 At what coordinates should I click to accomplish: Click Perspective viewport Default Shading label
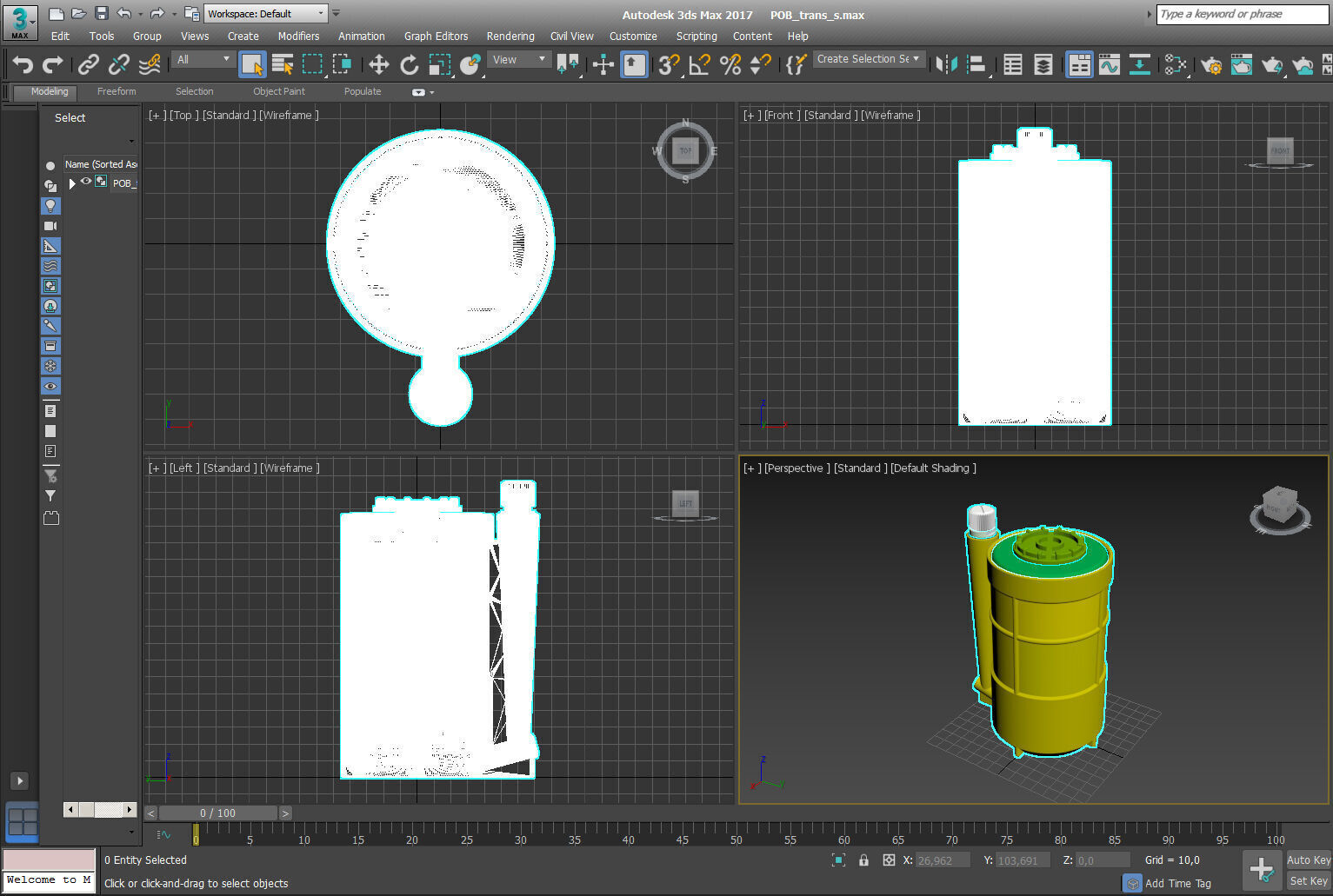[x=933, y=468]
